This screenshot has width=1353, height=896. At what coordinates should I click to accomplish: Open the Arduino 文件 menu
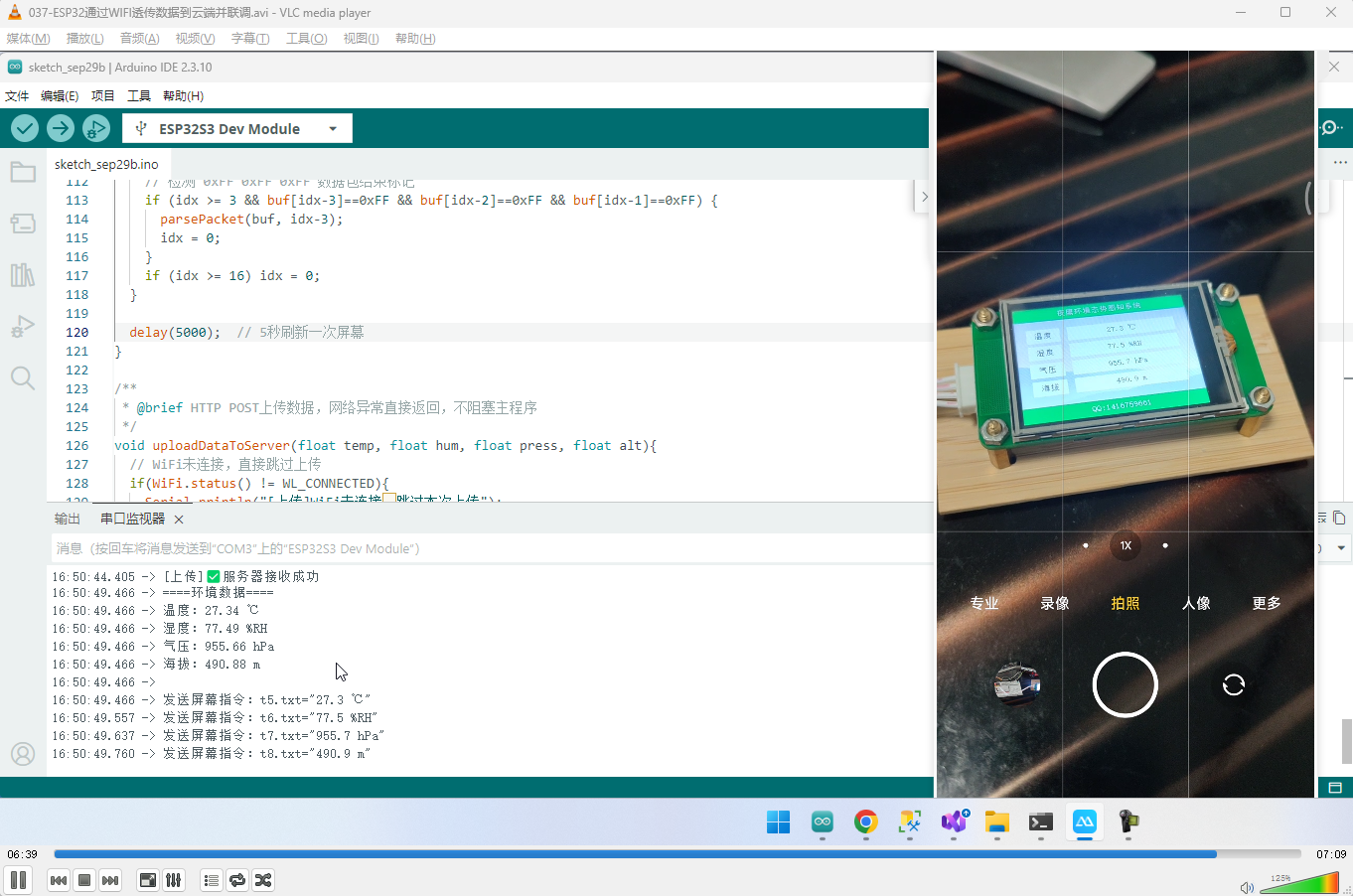(x=17, y=96)
